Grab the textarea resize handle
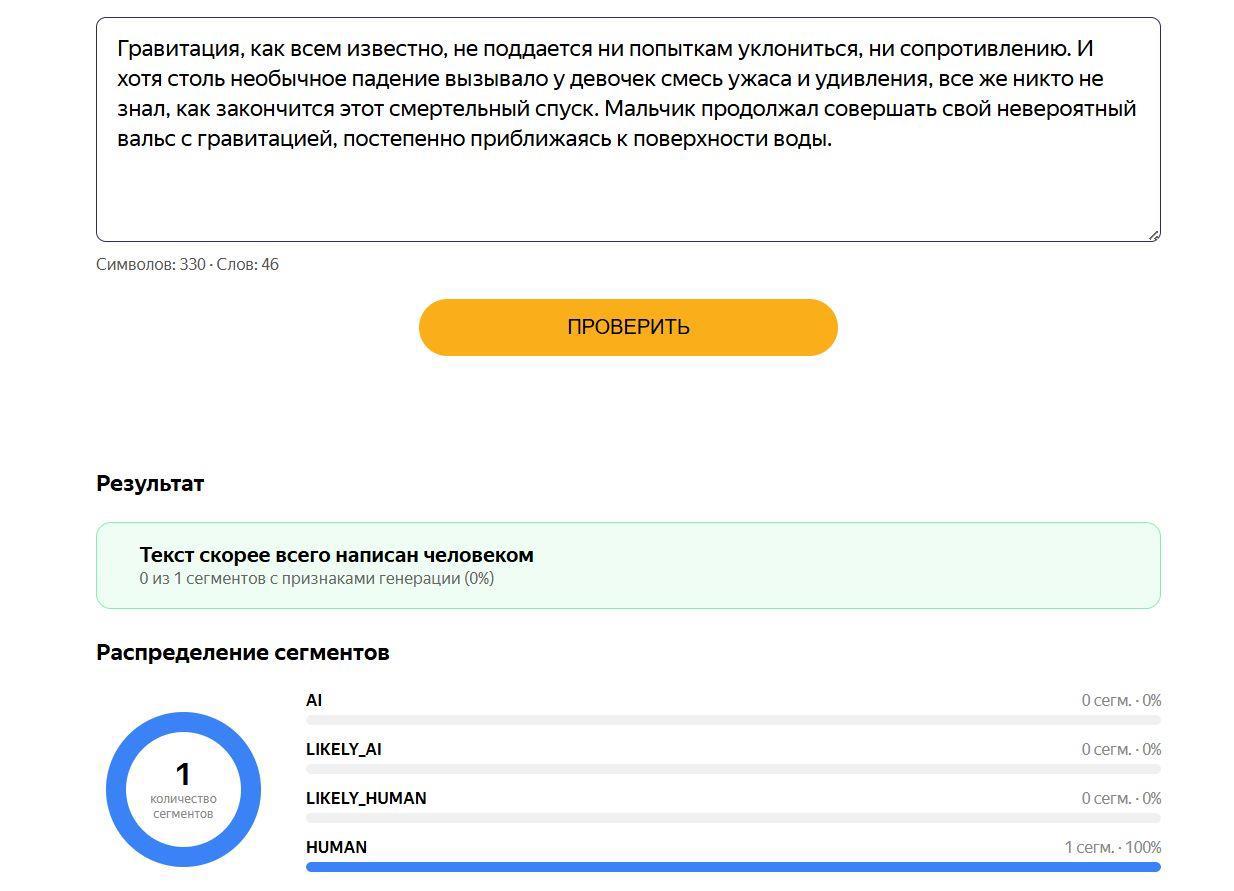This screenshot has width=1234, height=891. tap(1153, 235)
